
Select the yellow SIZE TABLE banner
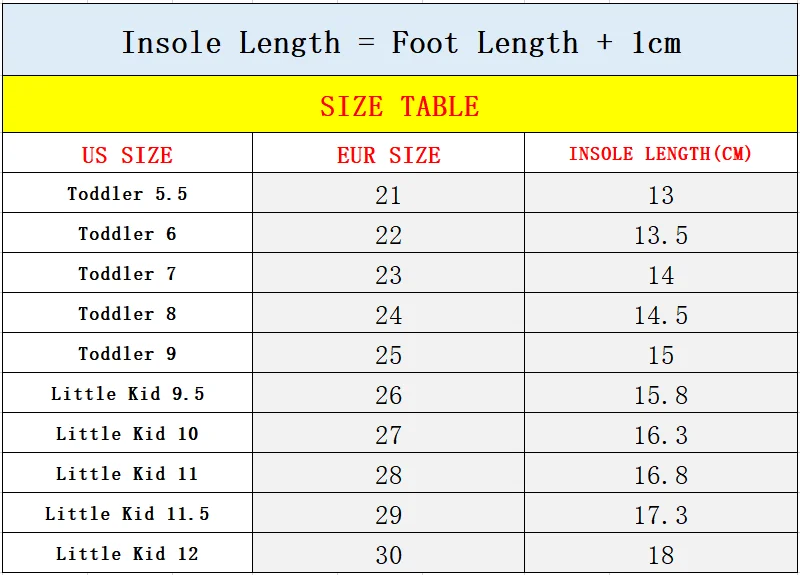[x=400, y=106]
